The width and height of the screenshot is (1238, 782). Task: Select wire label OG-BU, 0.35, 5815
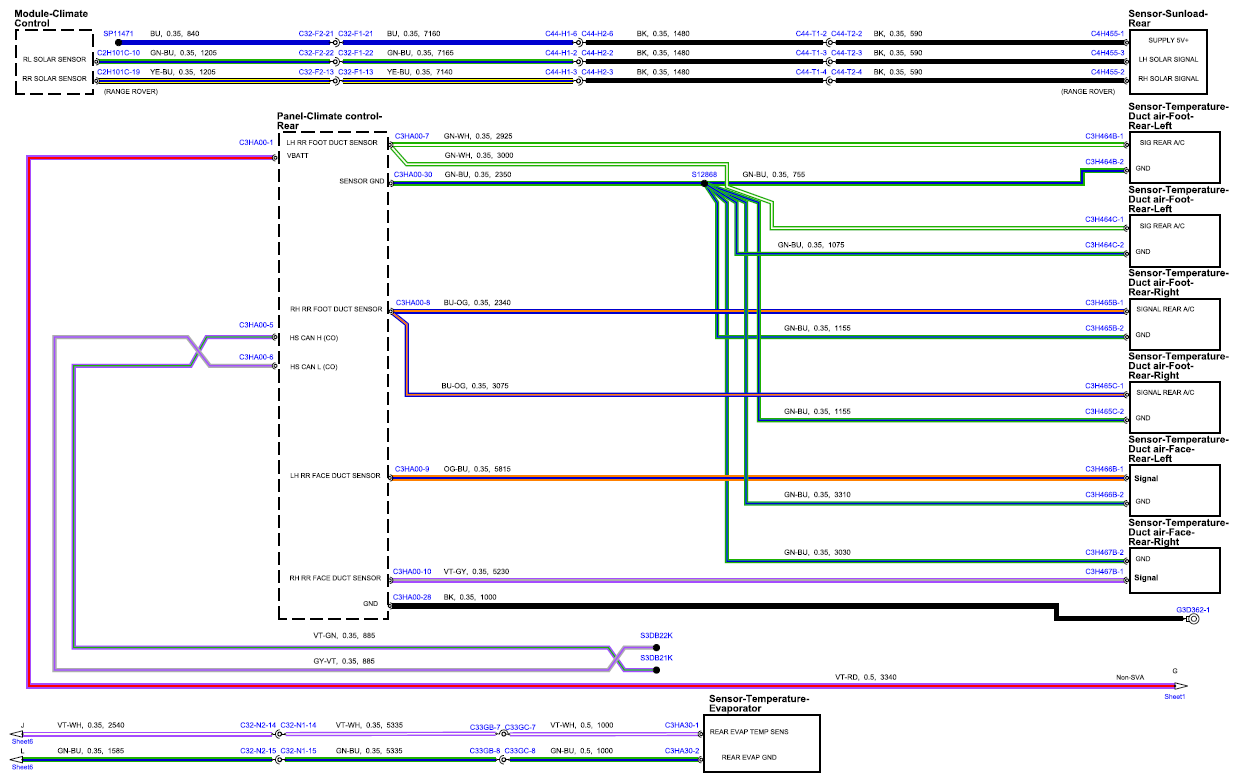(x=477, y=468)
